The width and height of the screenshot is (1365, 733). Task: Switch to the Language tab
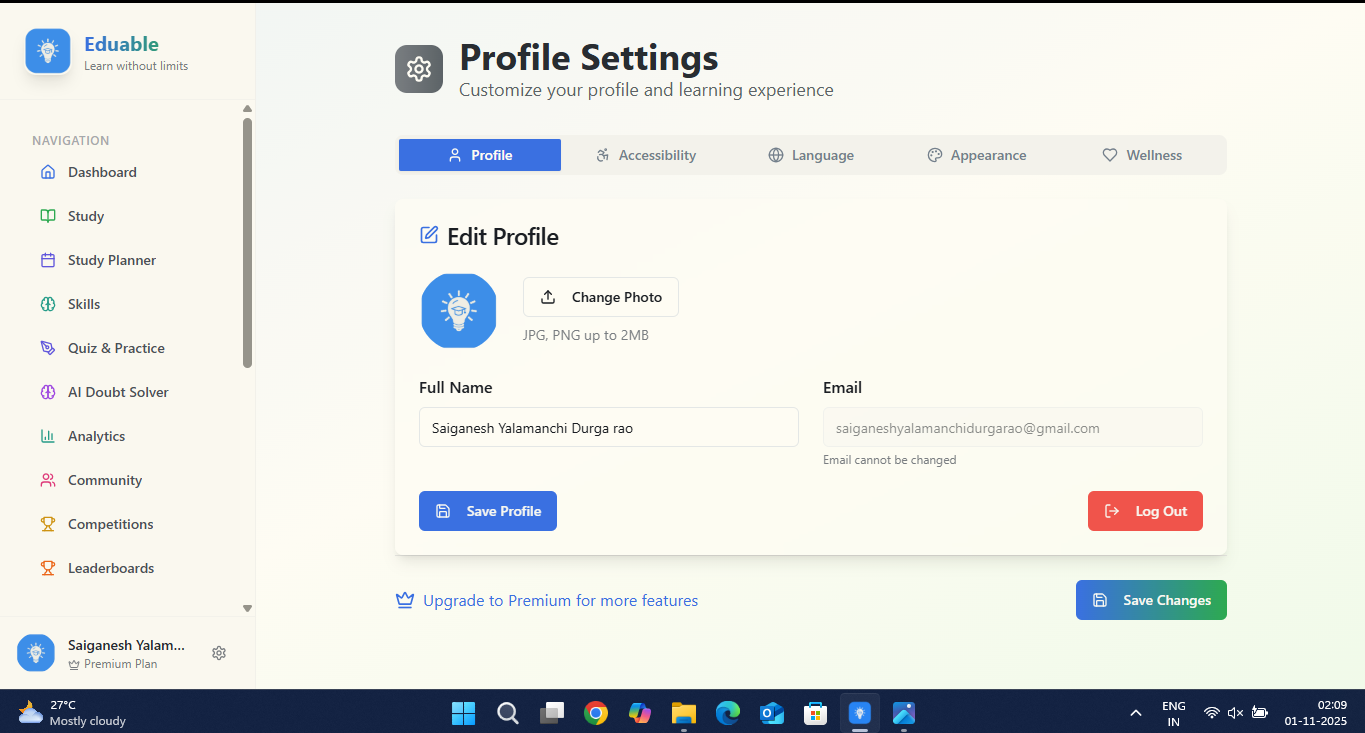click(811, 155)
